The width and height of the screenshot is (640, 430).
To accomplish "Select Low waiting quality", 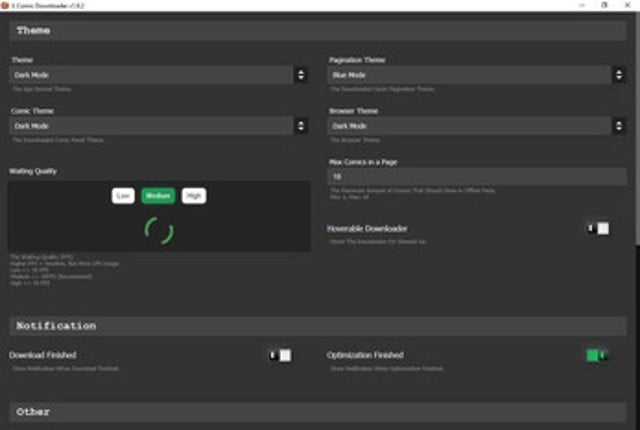I will pos(123,196).
